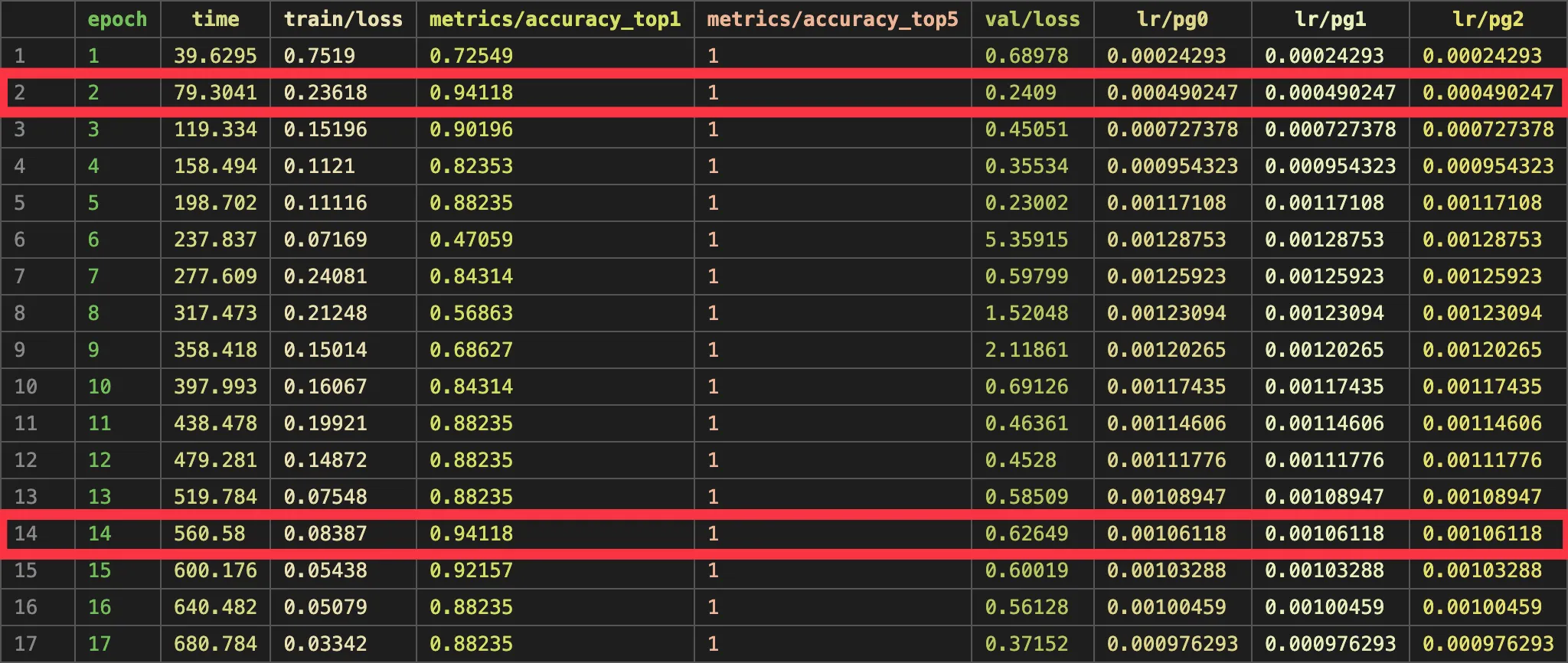Click the train/loss column header
Viewport: 1568px width, 663px height.
[343, 19]
